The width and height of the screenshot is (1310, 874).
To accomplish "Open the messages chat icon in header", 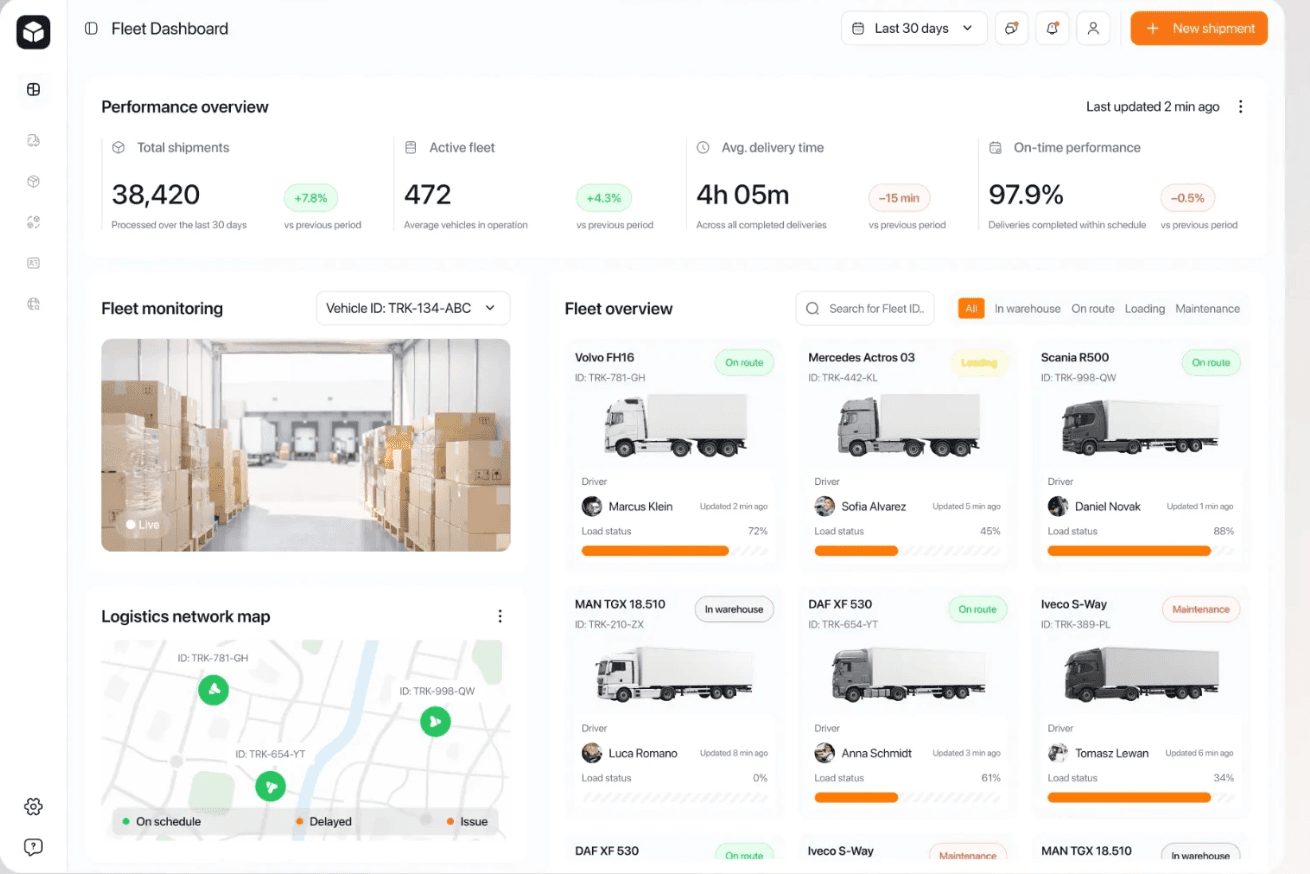I will click(x=1011, y=28).
